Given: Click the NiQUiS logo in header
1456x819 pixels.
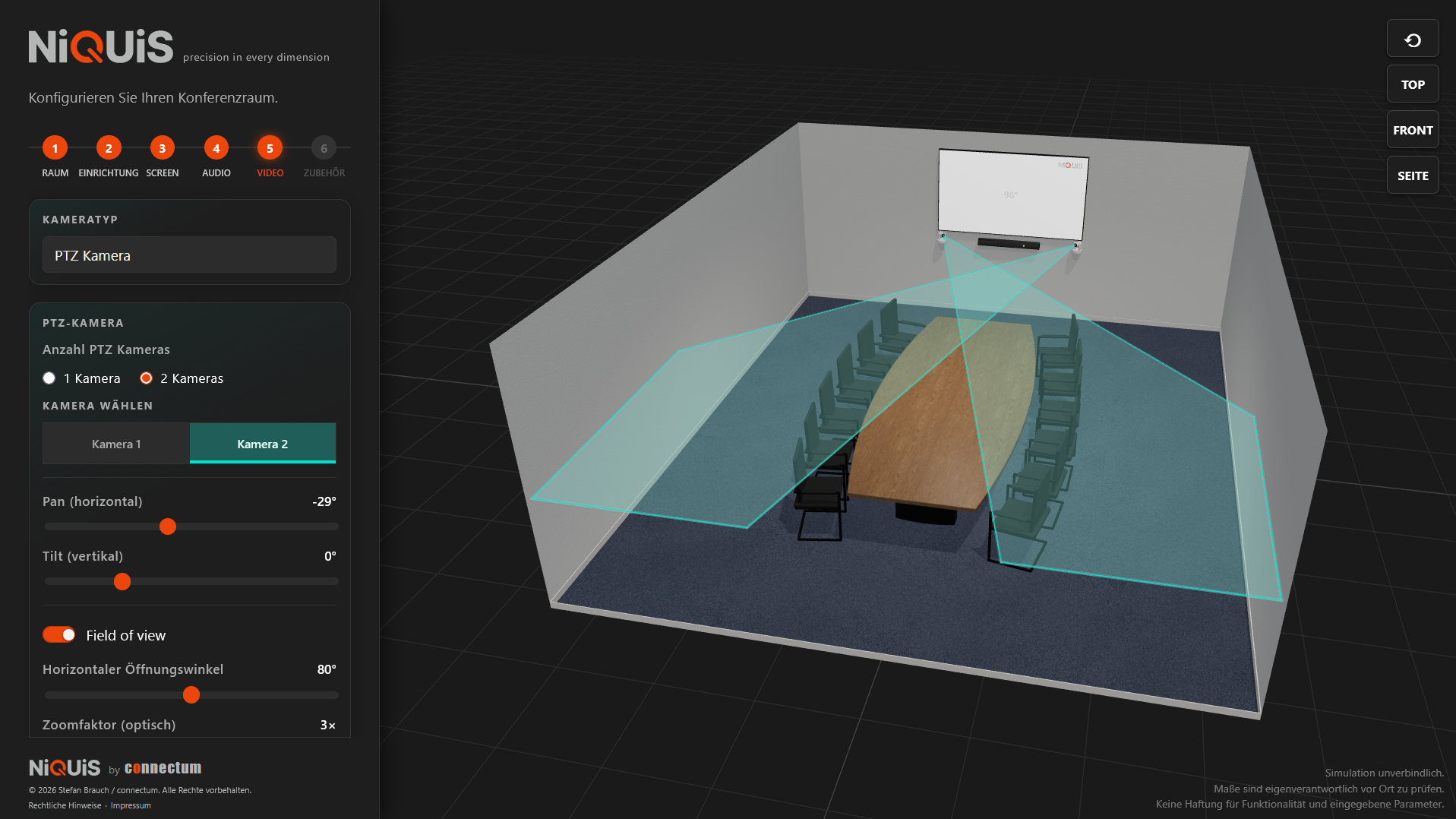Looking at the screenshot, I should (101, 46).
